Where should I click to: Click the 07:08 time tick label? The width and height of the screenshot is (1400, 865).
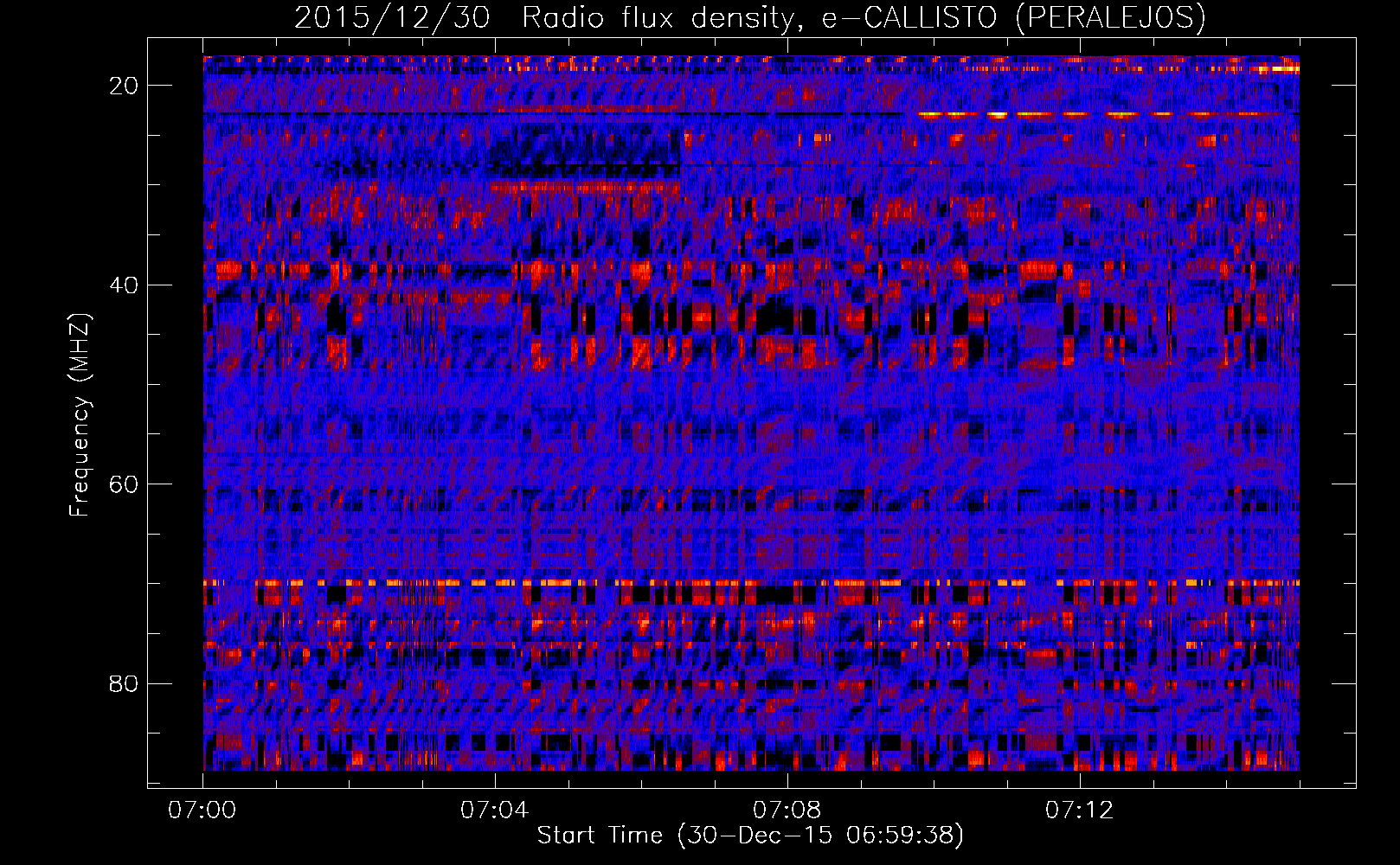click(x=787, y=811)
